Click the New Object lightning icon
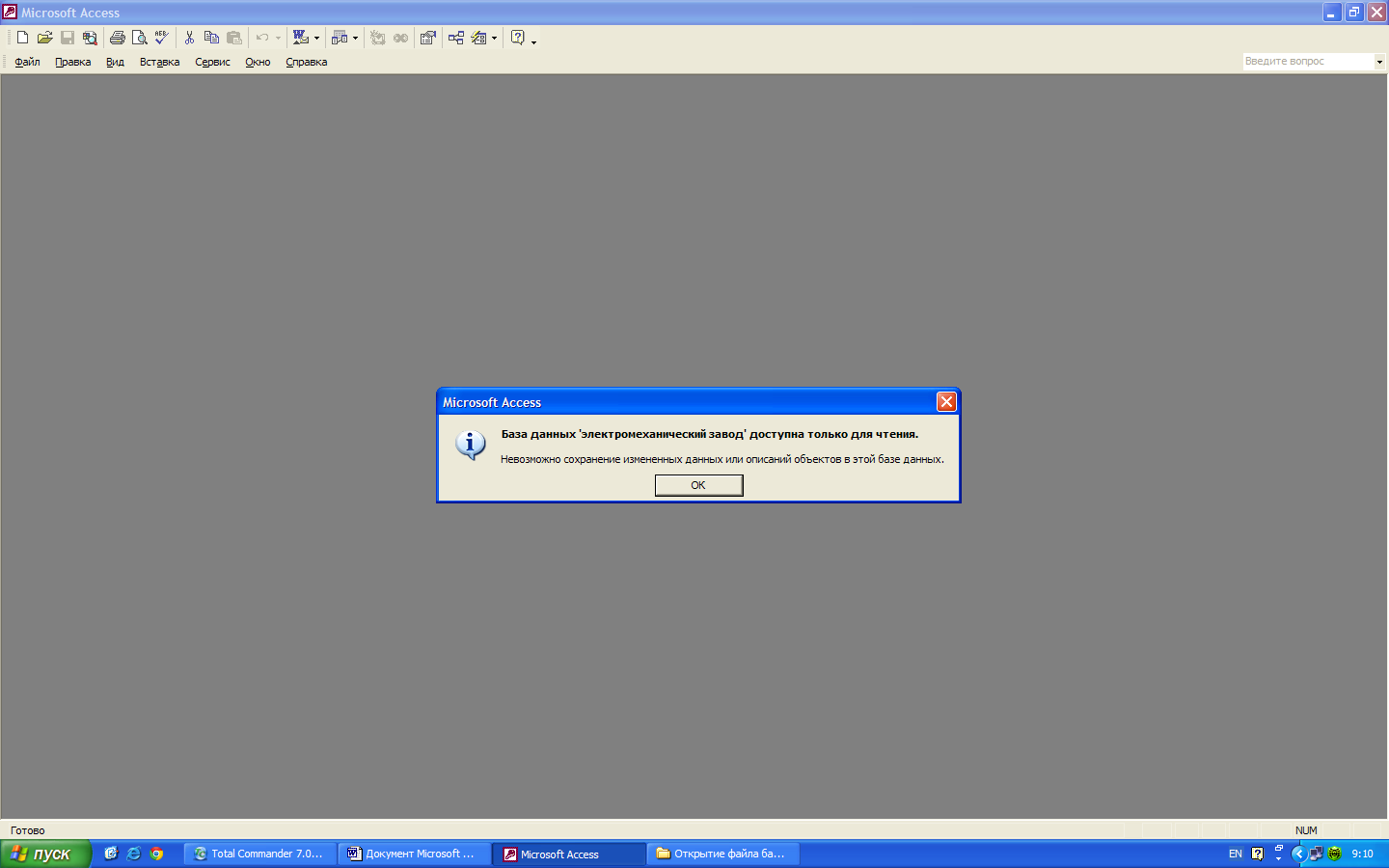The image size is (1389, 868). (x=478, y=38)
